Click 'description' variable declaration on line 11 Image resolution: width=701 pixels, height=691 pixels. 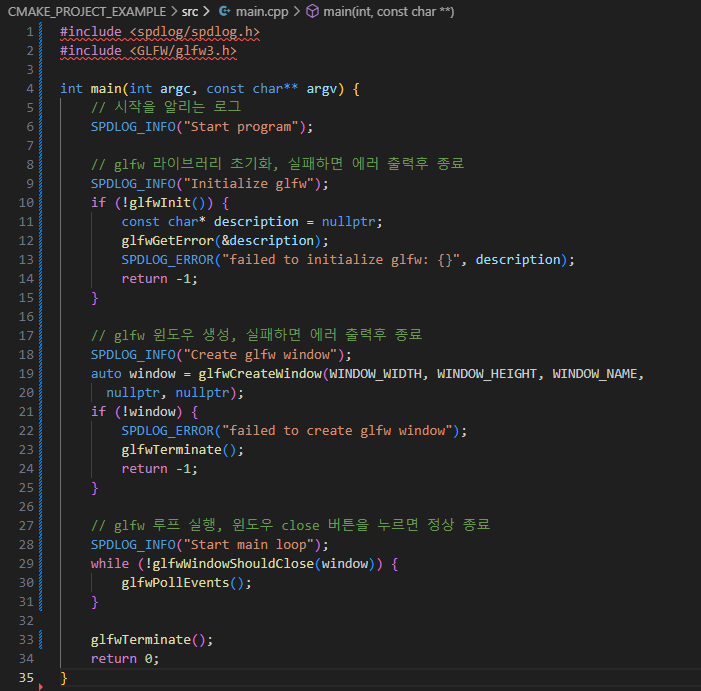tap(256, 222)
